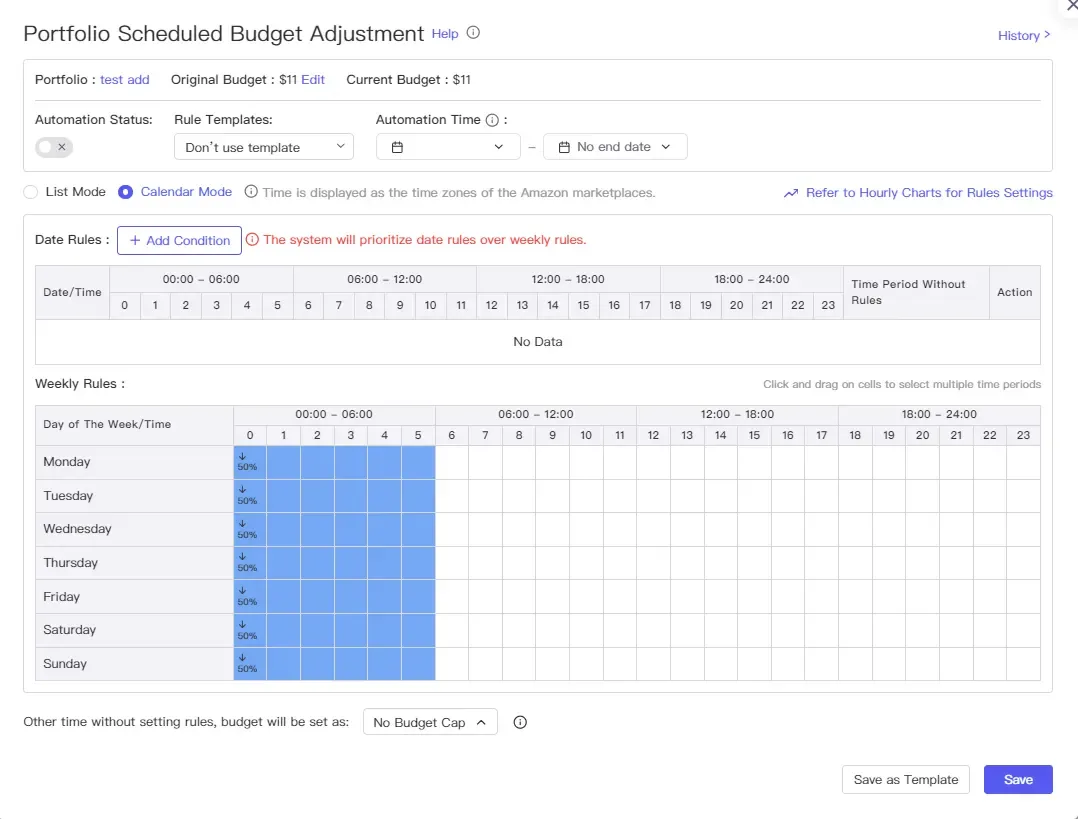Click Save as Template button
Screen dimensions: 1078x819
(x=905, y=780)
